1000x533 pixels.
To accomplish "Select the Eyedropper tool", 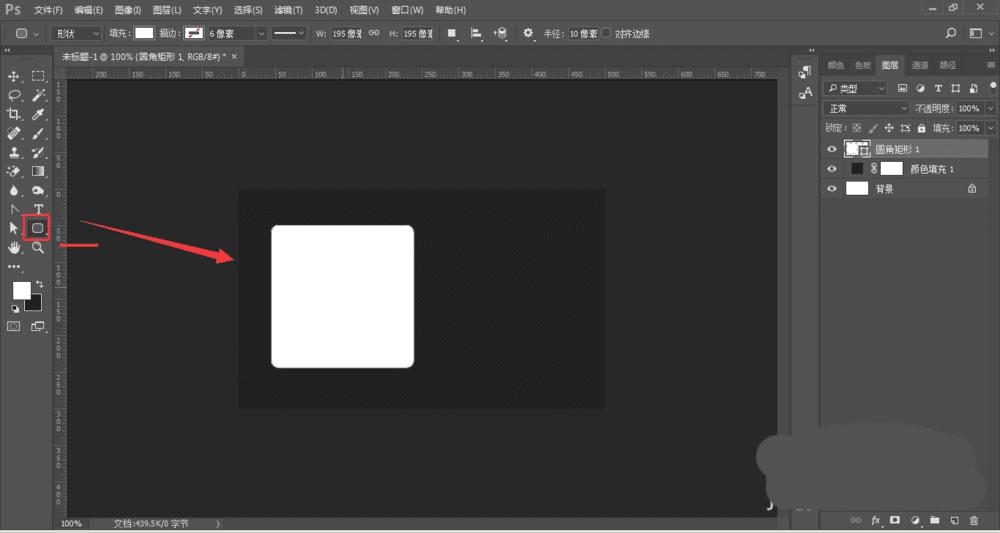I will coord(38,114).
